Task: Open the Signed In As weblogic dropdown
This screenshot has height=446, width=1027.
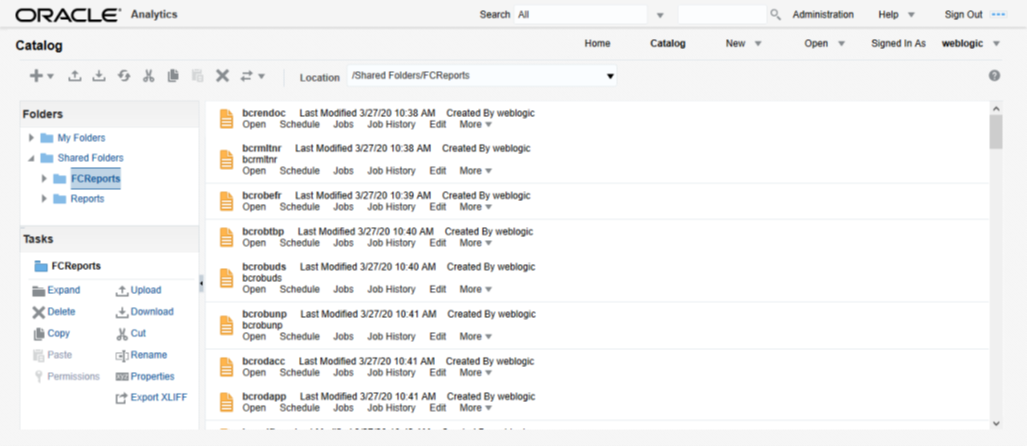Action: coord(996,44)
